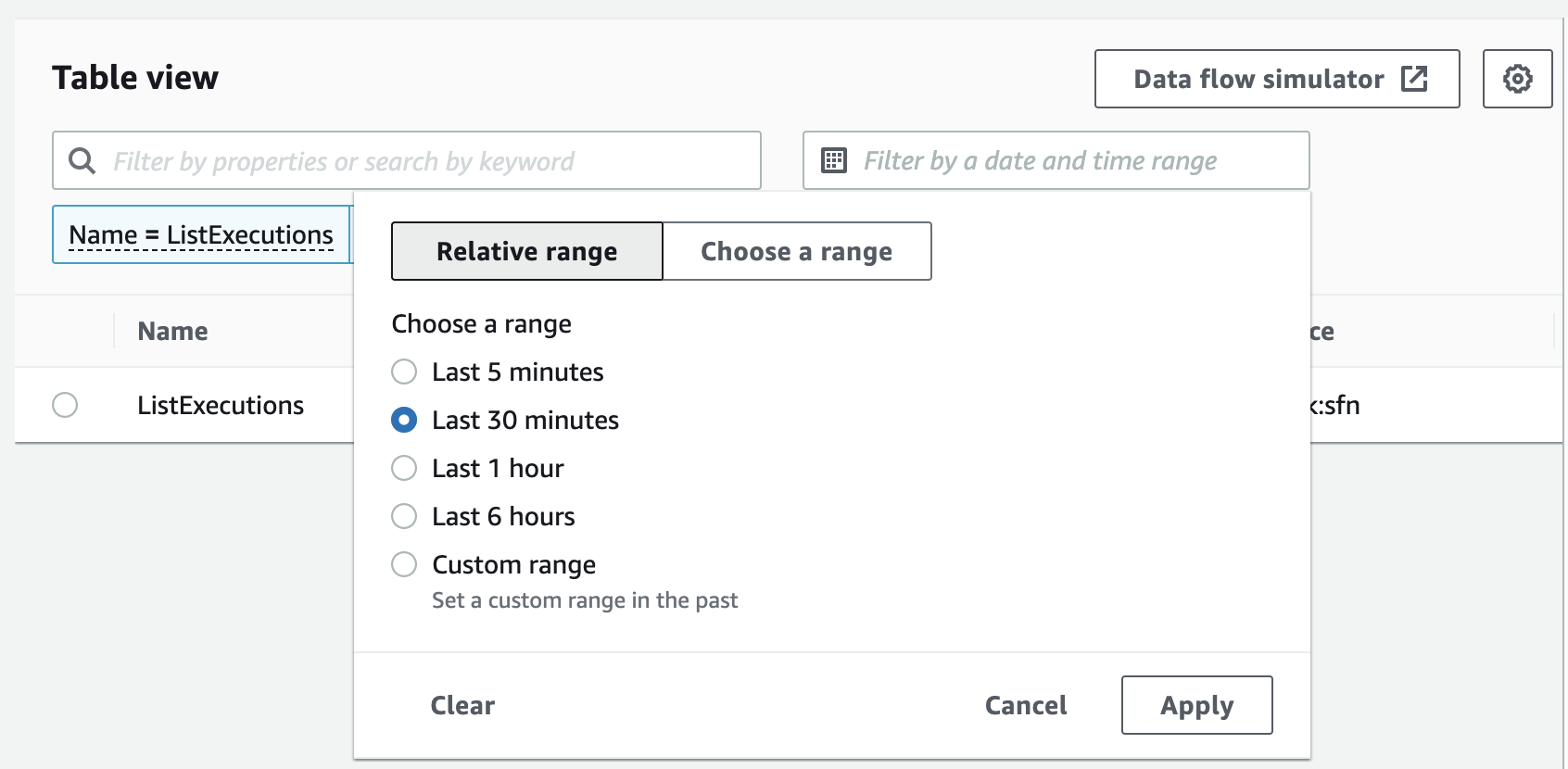Screen dimensions: 1568x769
Task: Sort by the Name column header
Action: coord(172,331)
